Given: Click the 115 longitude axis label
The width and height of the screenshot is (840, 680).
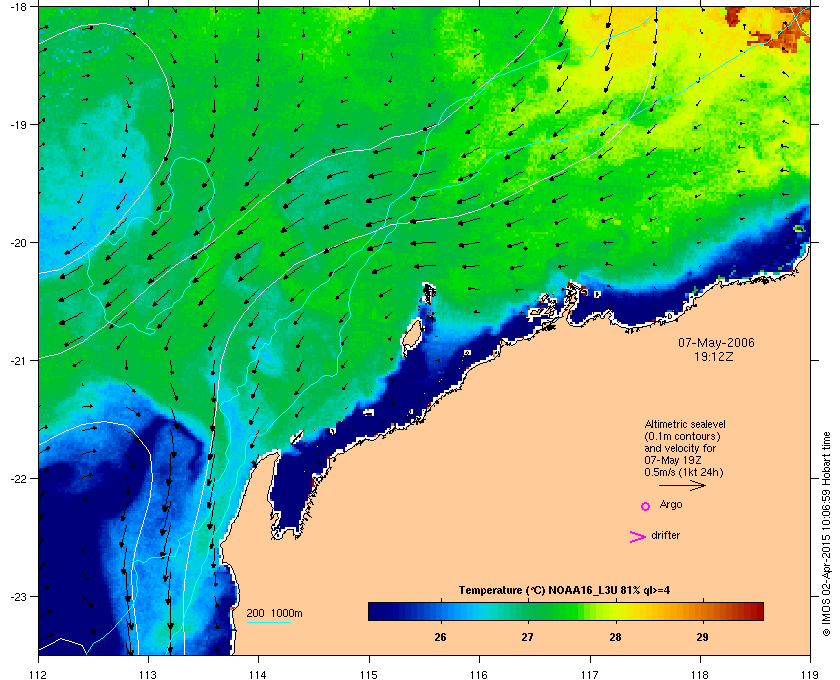Looking at the screenshot, I should (369, 675).
